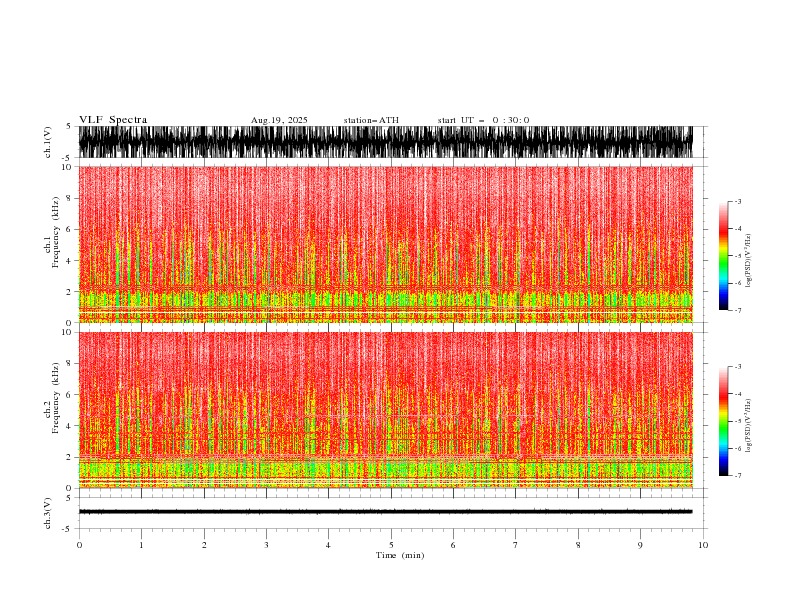
Task: Click time axis tick label 5
Action: pos(391,545)
